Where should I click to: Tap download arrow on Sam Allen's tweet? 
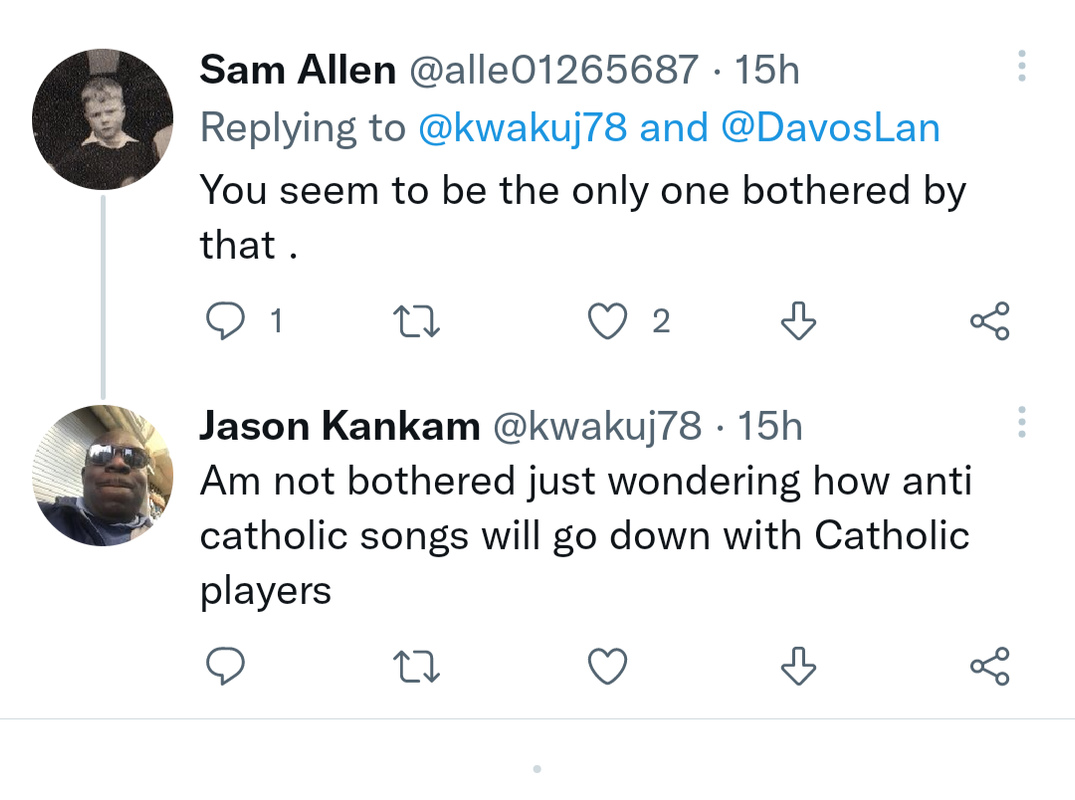click(x=797, y=321)
